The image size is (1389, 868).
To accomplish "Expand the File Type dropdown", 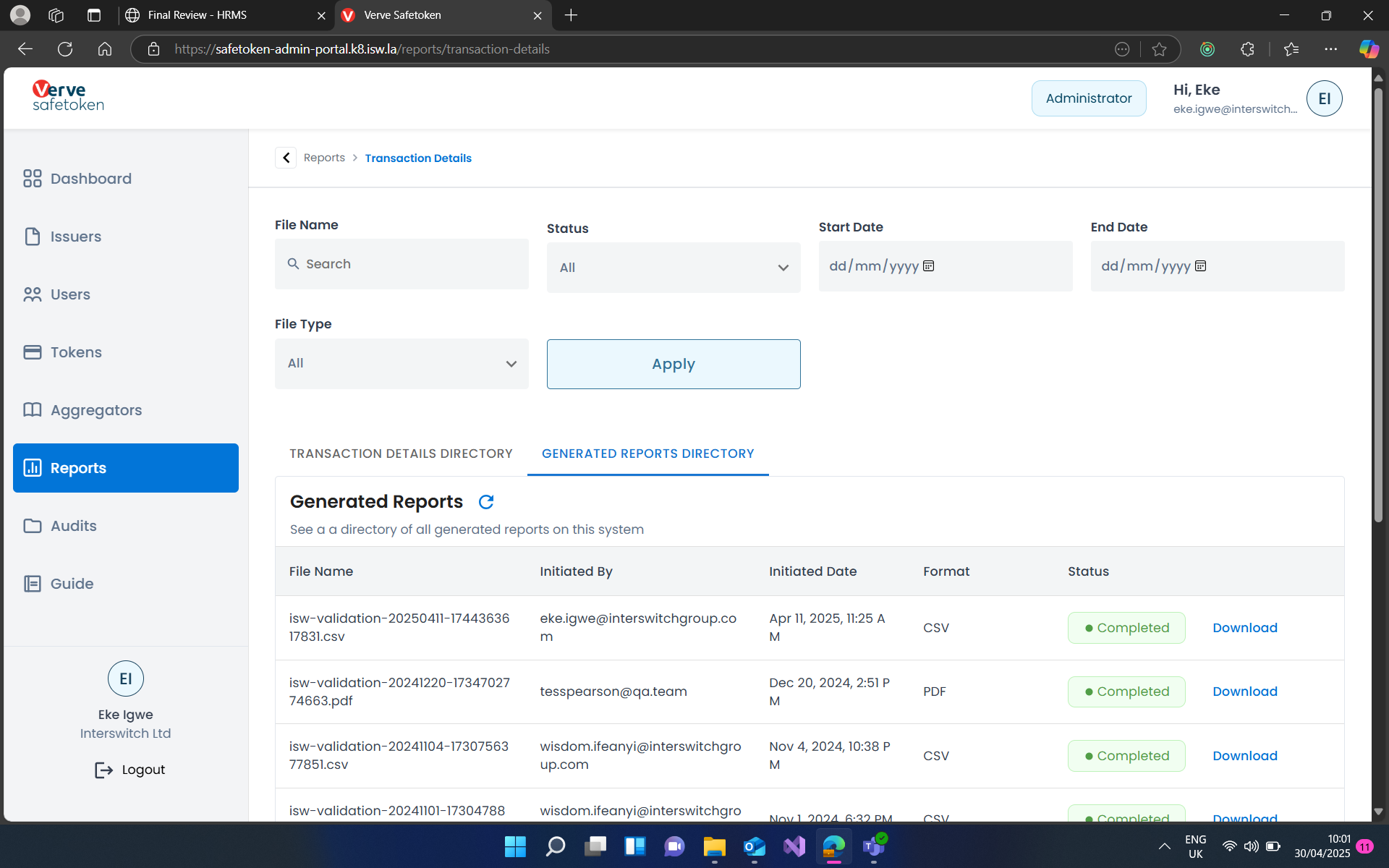I will [x=402, y=364].
